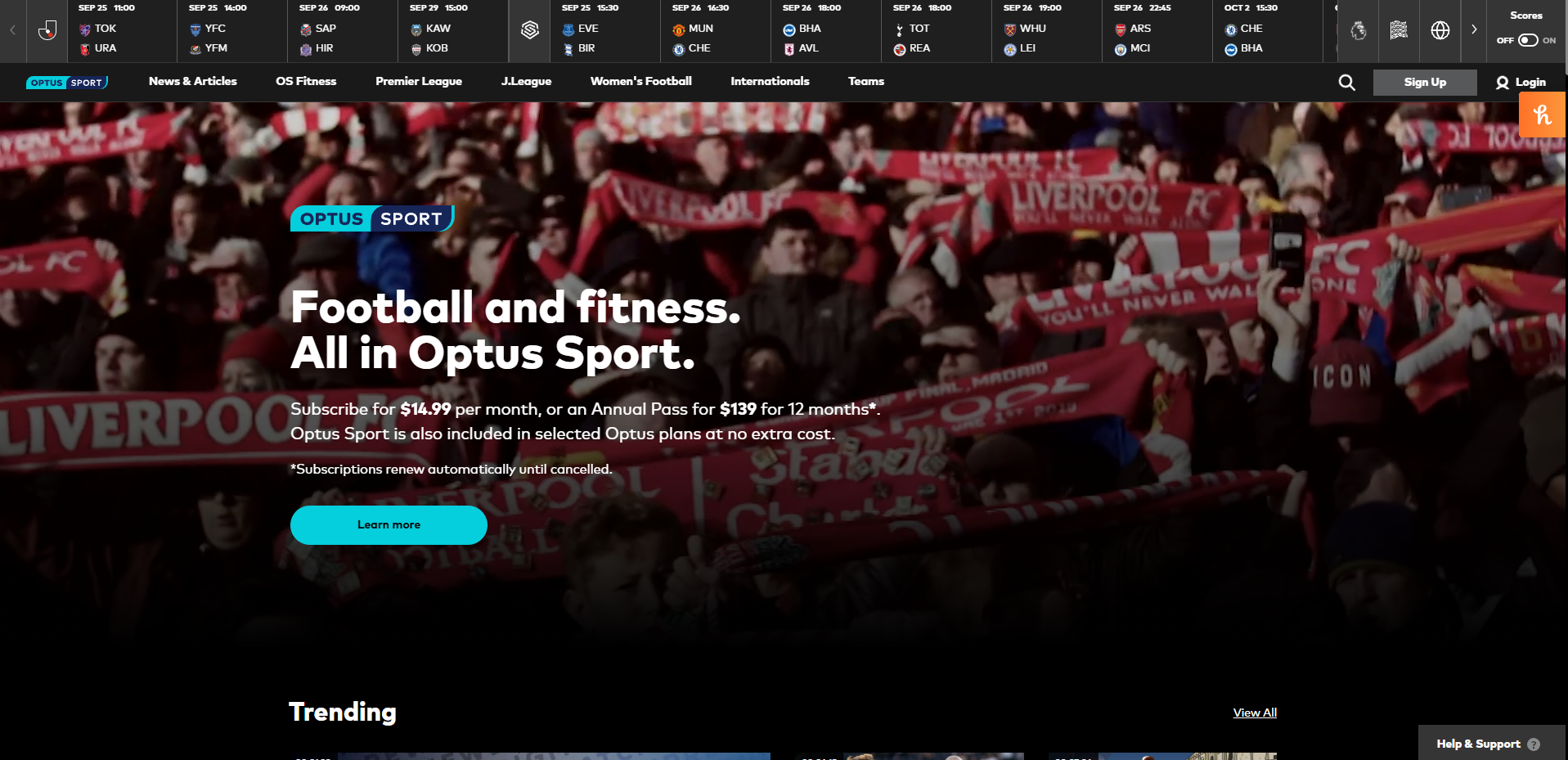Click the checkered flag competition icon
The height and width of the screenshot is (760, 1568).
1399,30
